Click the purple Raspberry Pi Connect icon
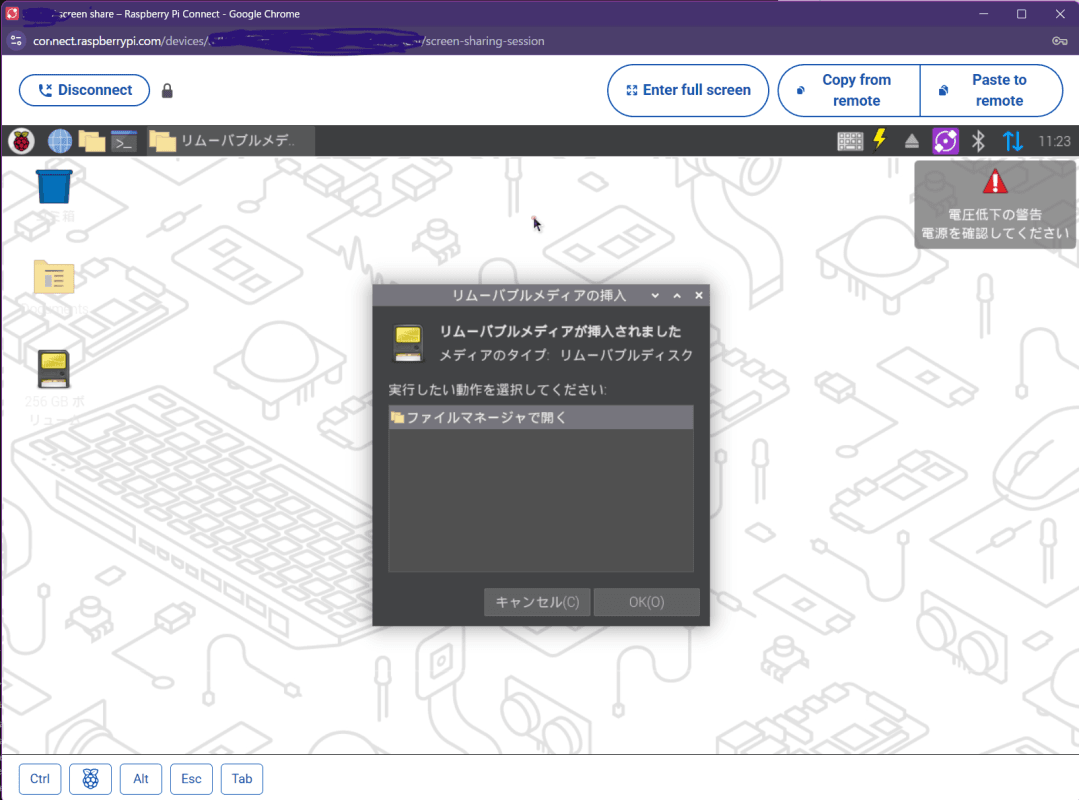The image size is (1079, 800). point(946,141)
